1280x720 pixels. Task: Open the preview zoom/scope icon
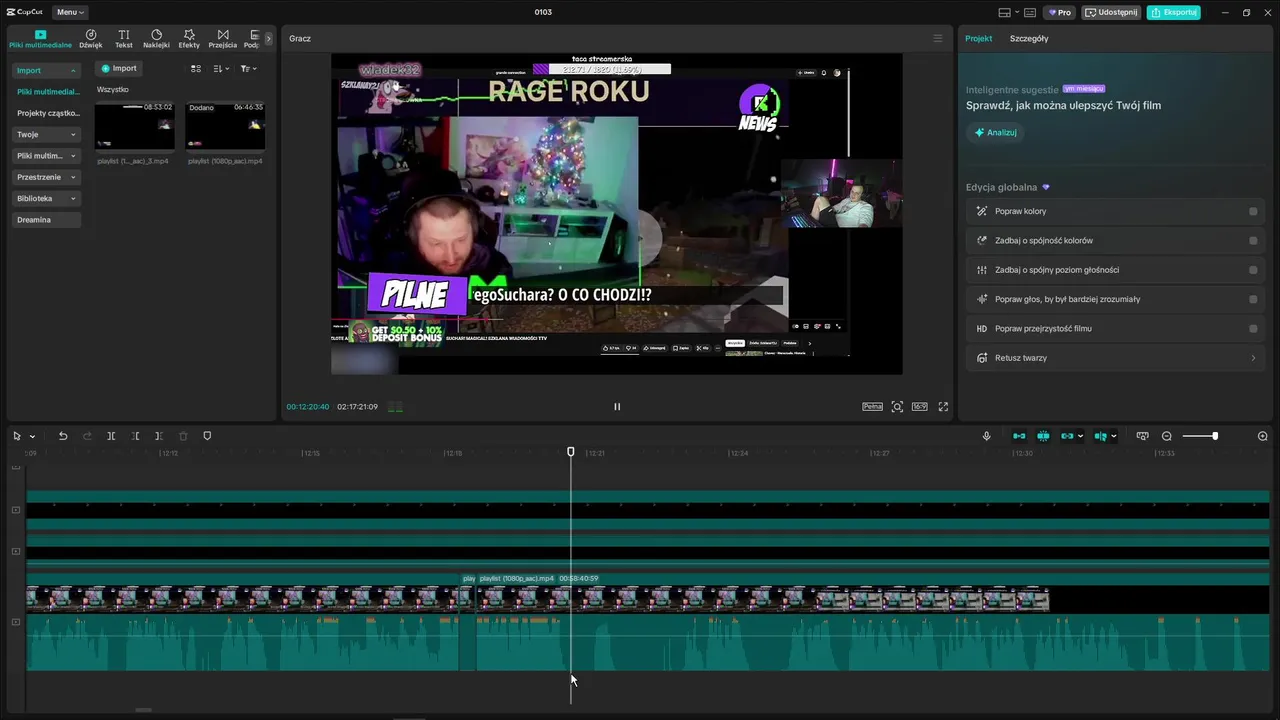[897, 407]
